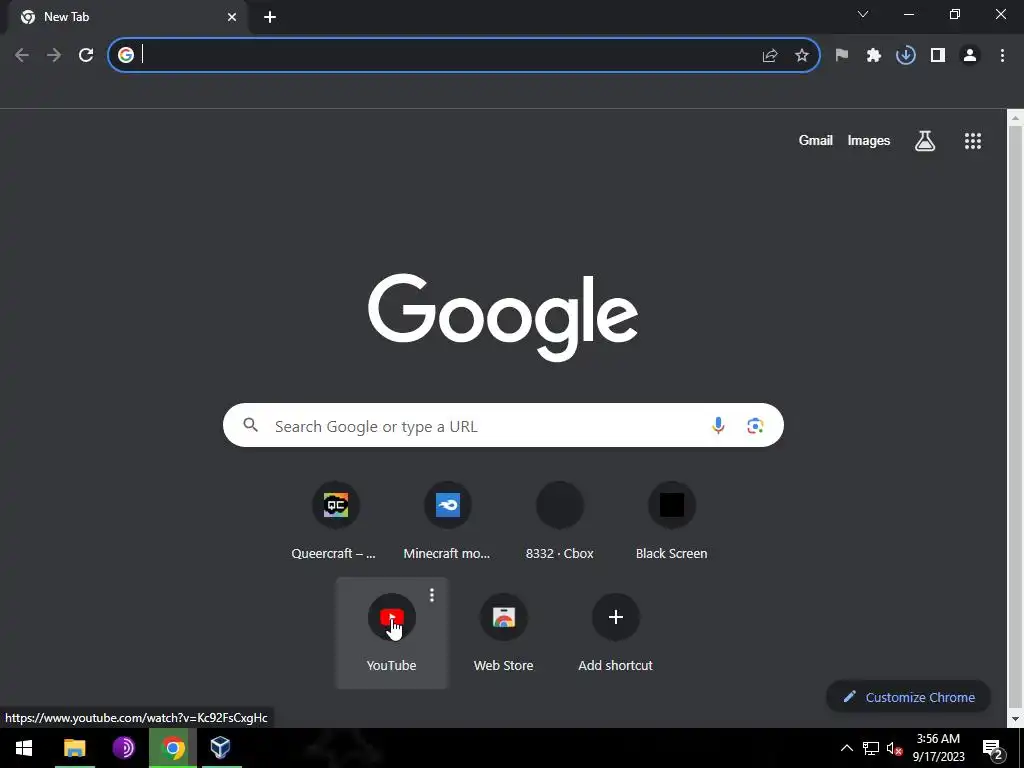
Task: Go back with the back arrow
Action: [22, 56]
